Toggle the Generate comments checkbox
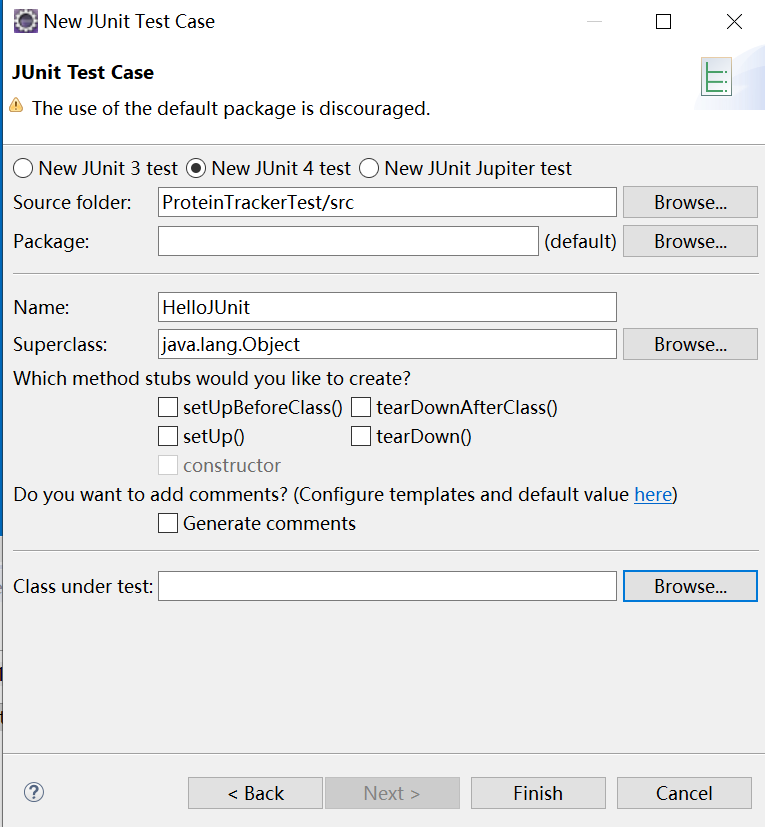765x827 pixels. (x=168, y=523)
